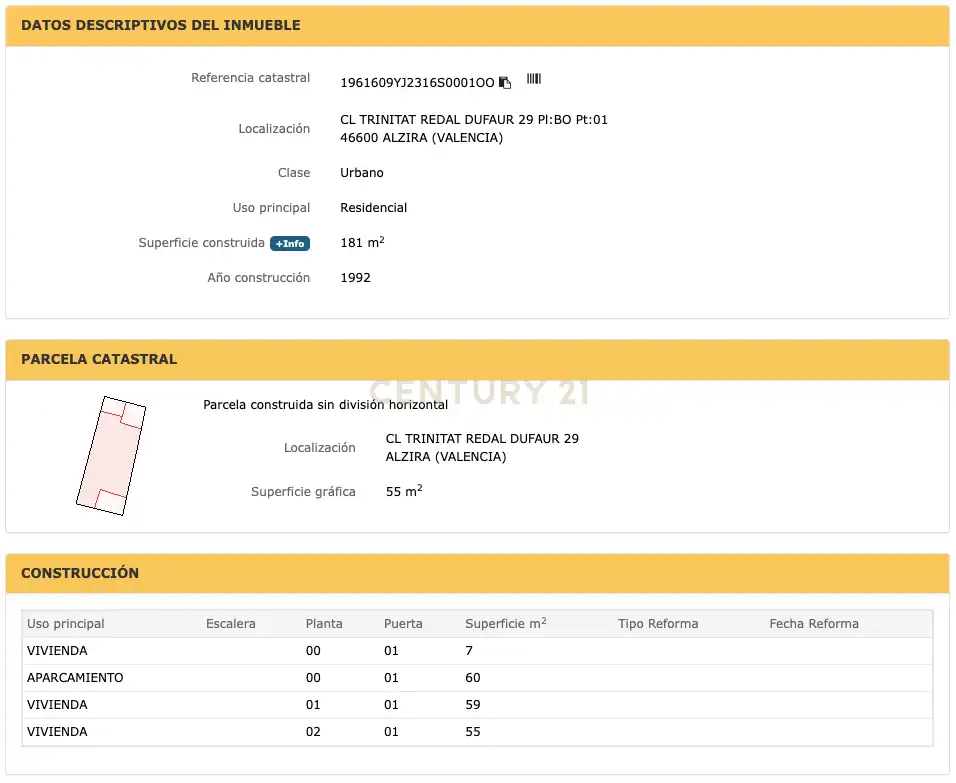956x783 pixels.
Task: Copy the cadastral reference number
Action: pos(505,82)
